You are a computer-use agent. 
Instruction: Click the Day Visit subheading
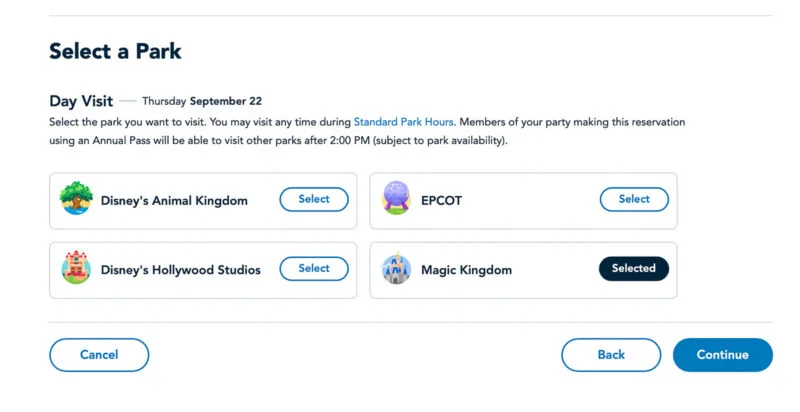[81, 101]
